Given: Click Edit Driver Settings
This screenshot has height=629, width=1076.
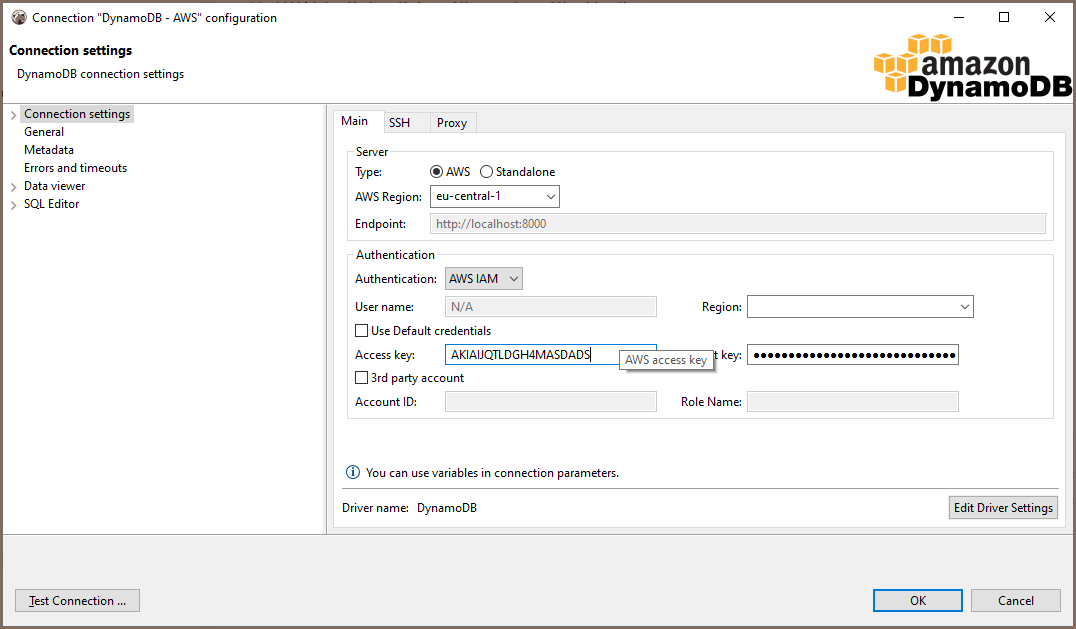Looking at the screenshot, I should [1003, 507].
